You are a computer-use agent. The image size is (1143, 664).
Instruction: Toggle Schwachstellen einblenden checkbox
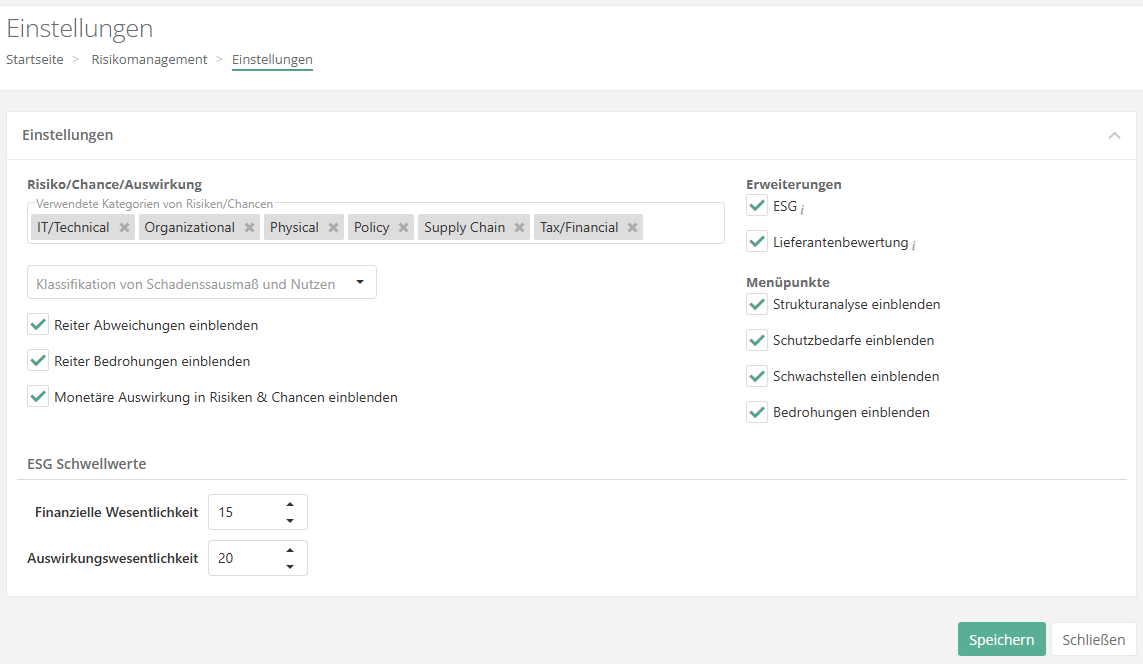(x=757, y=376)
